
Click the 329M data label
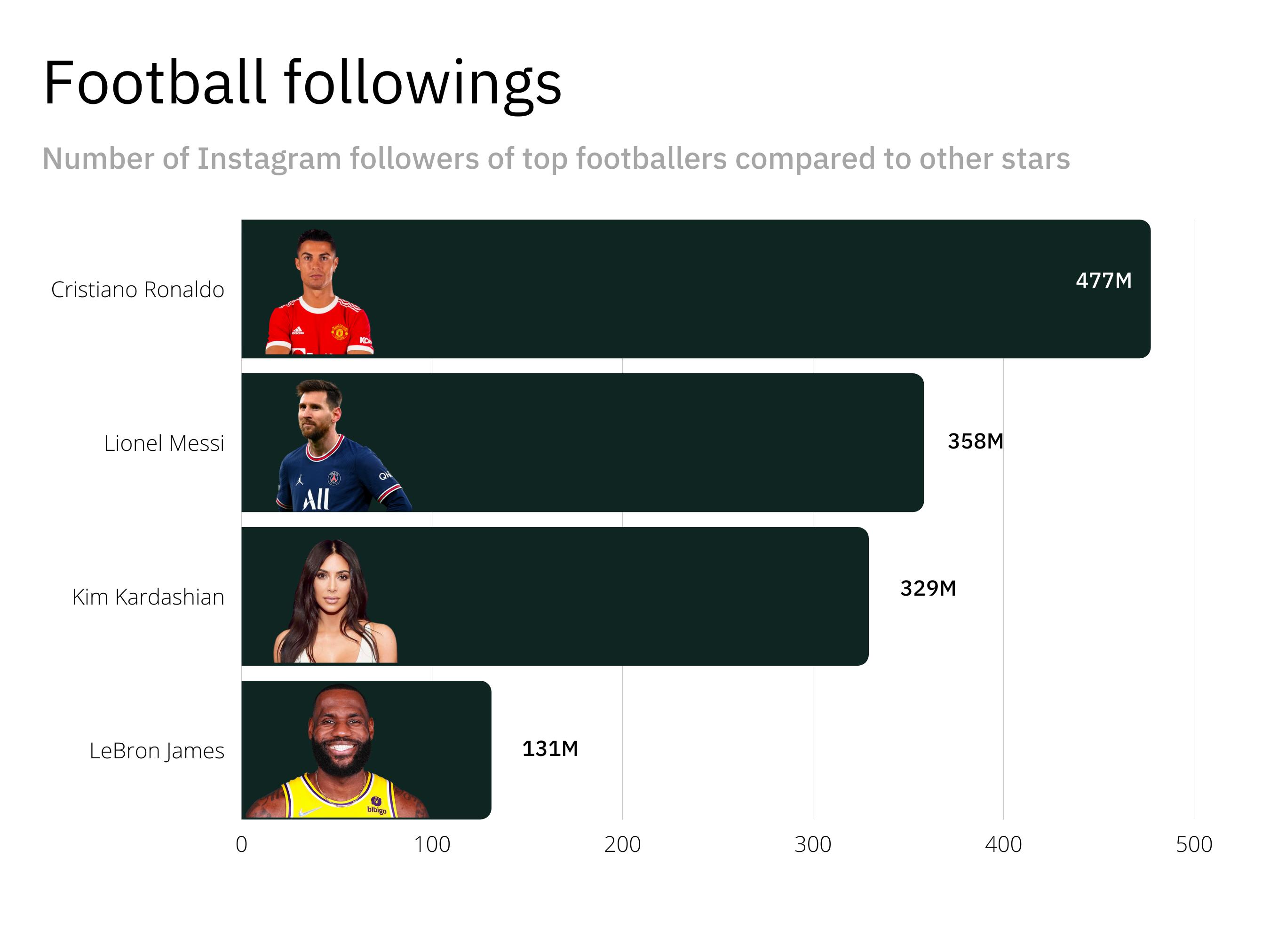(928, 588)
